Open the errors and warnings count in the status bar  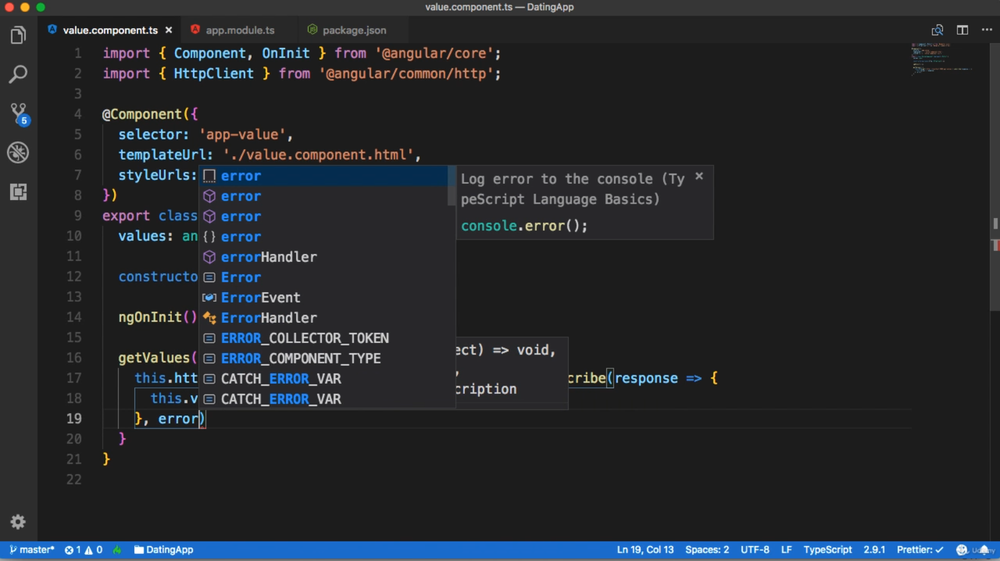(83, 550)
